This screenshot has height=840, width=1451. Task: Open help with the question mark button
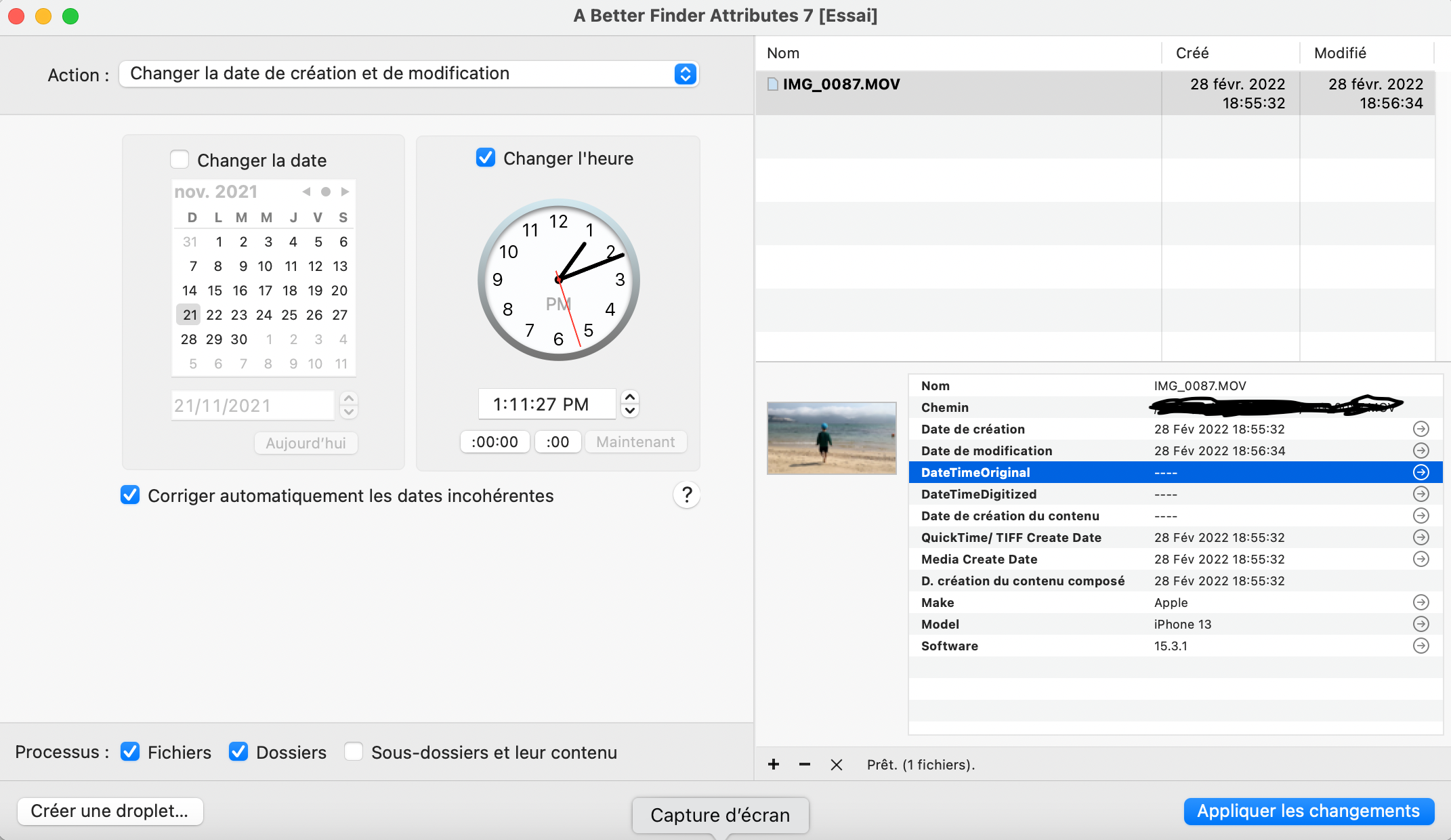pos(686,495)
